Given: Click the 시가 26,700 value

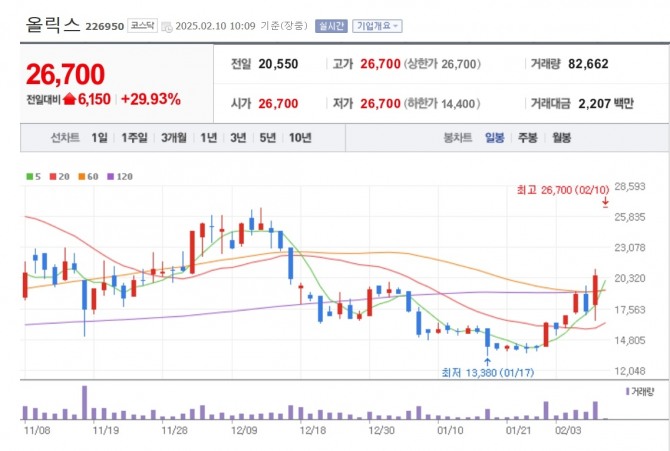Looking at the screenshot, I should tap(278, 103).
